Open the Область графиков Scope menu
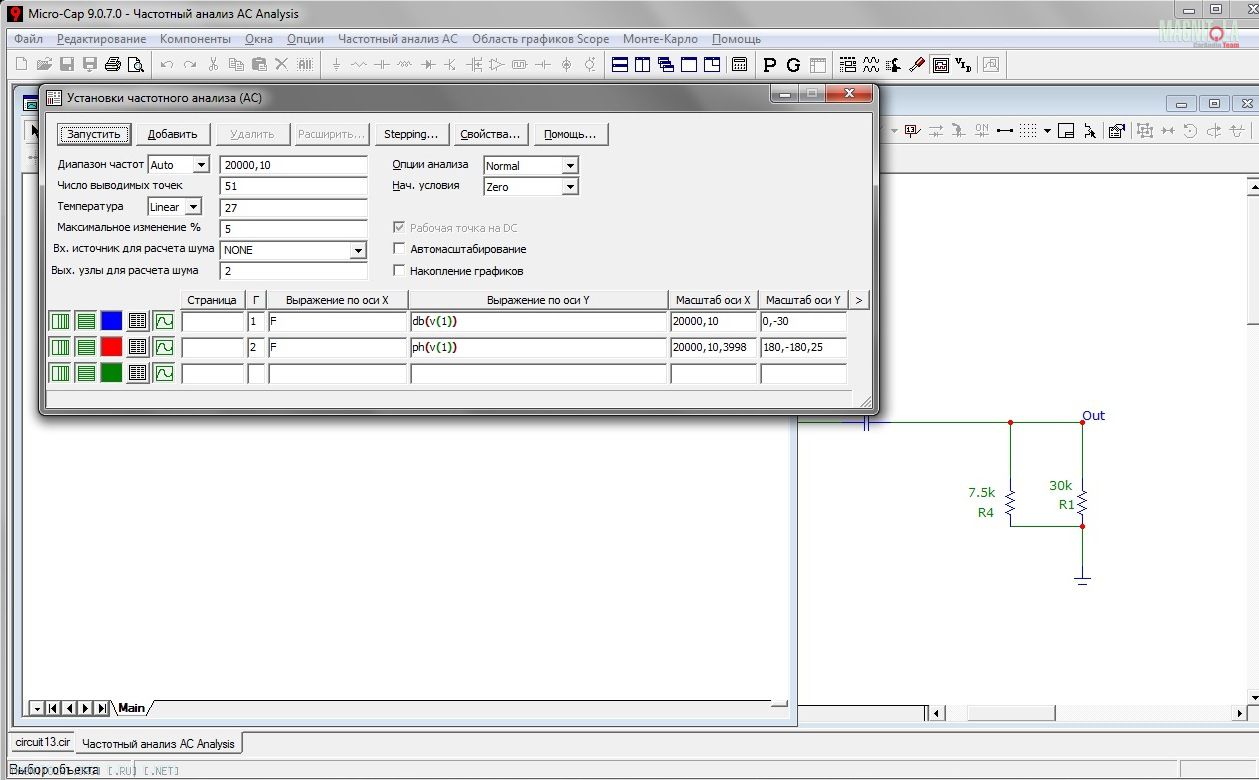Image resolution: width=1259 pixels, height=780 pixels. click(540, 39)
